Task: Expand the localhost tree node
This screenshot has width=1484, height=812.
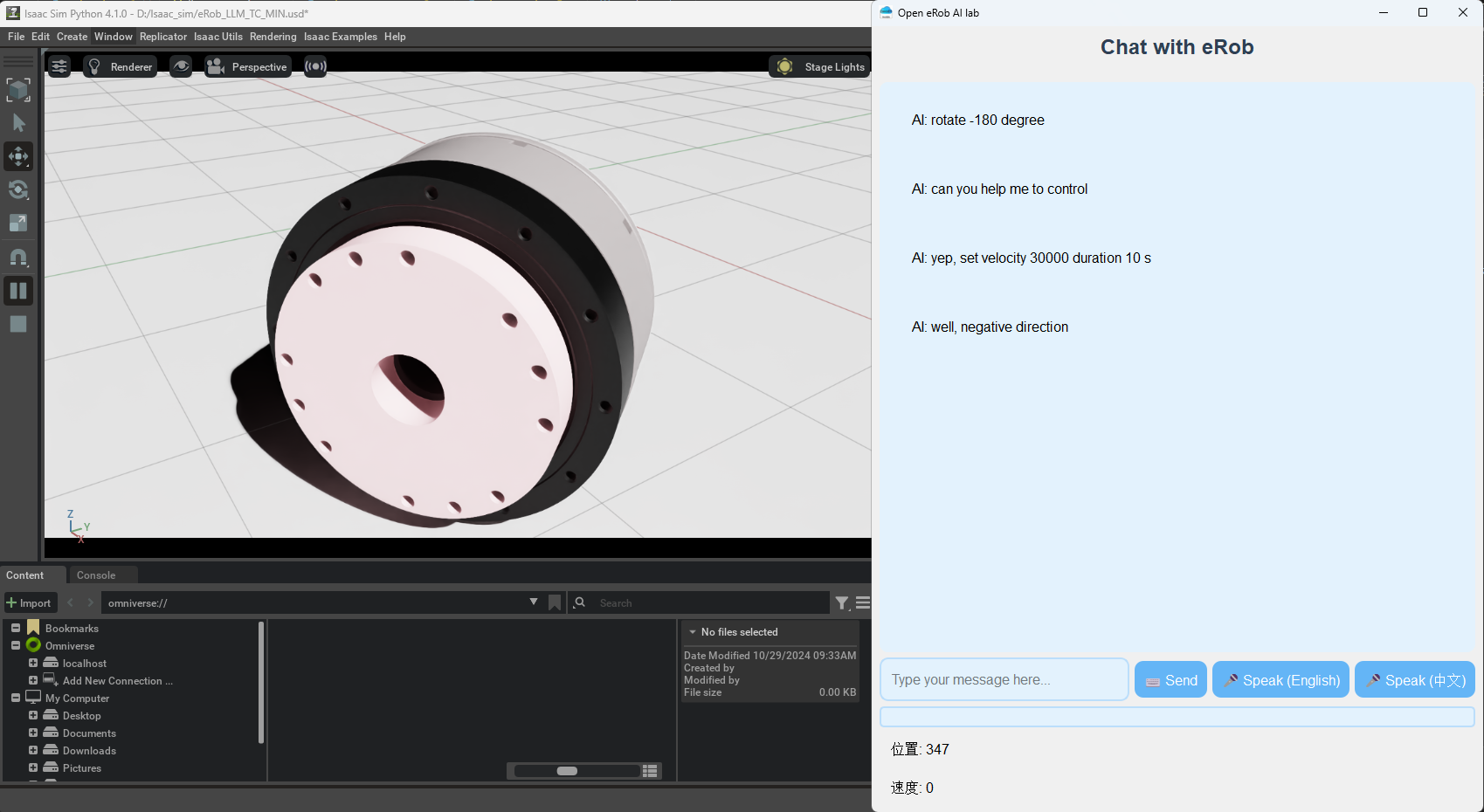Action: [33, 663]
